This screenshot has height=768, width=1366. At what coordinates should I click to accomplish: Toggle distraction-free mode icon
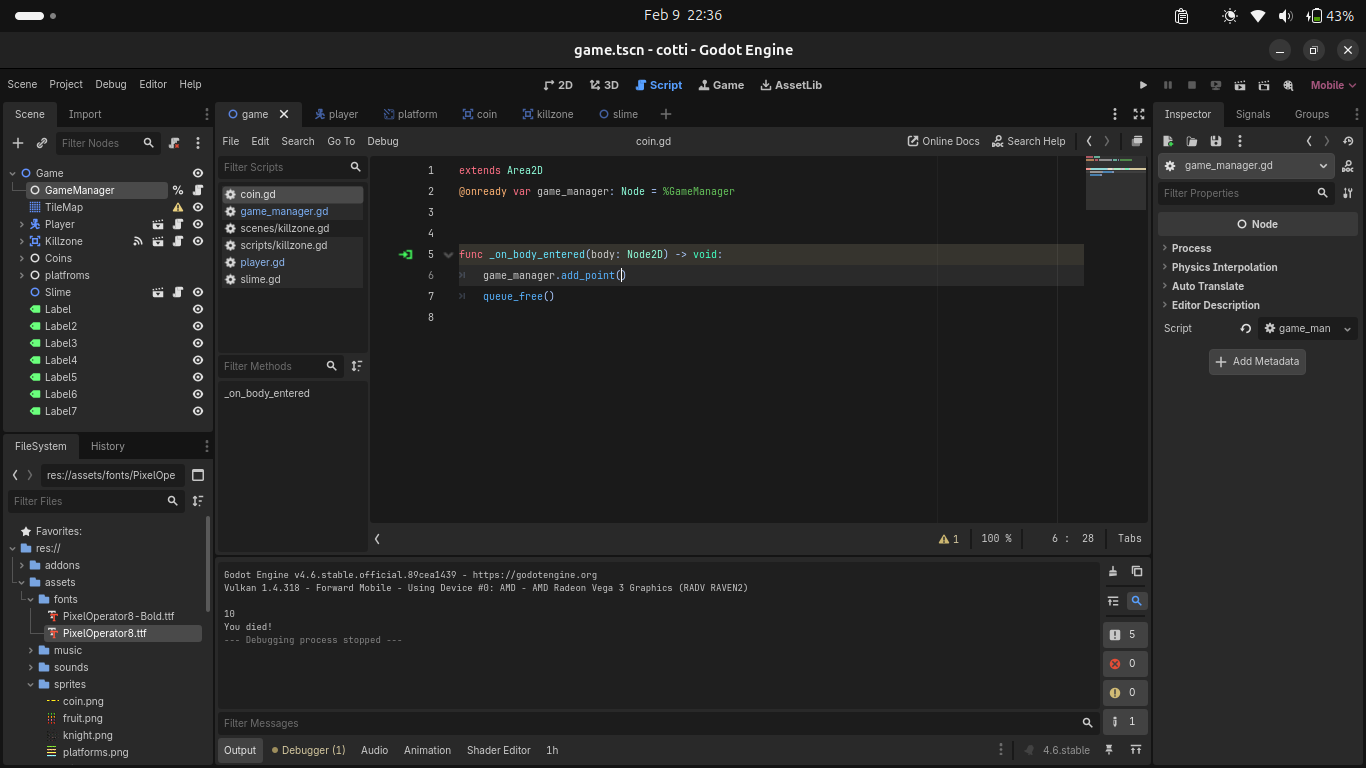point(1139,114)
